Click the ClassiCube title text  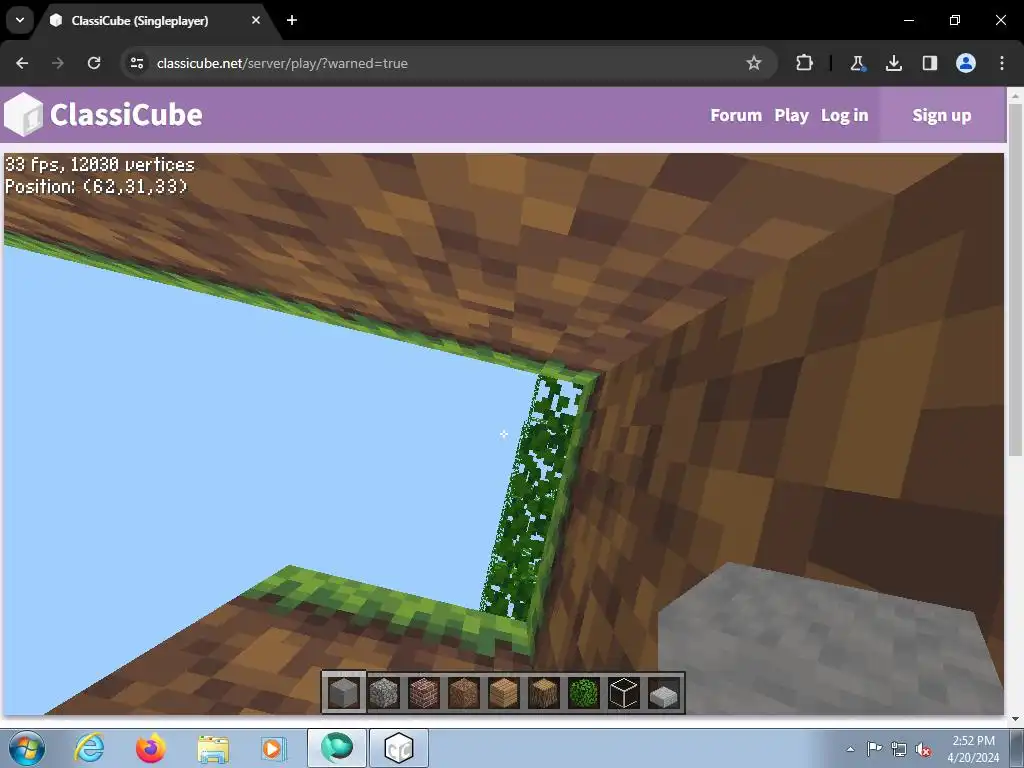click(x=126, y=115)
